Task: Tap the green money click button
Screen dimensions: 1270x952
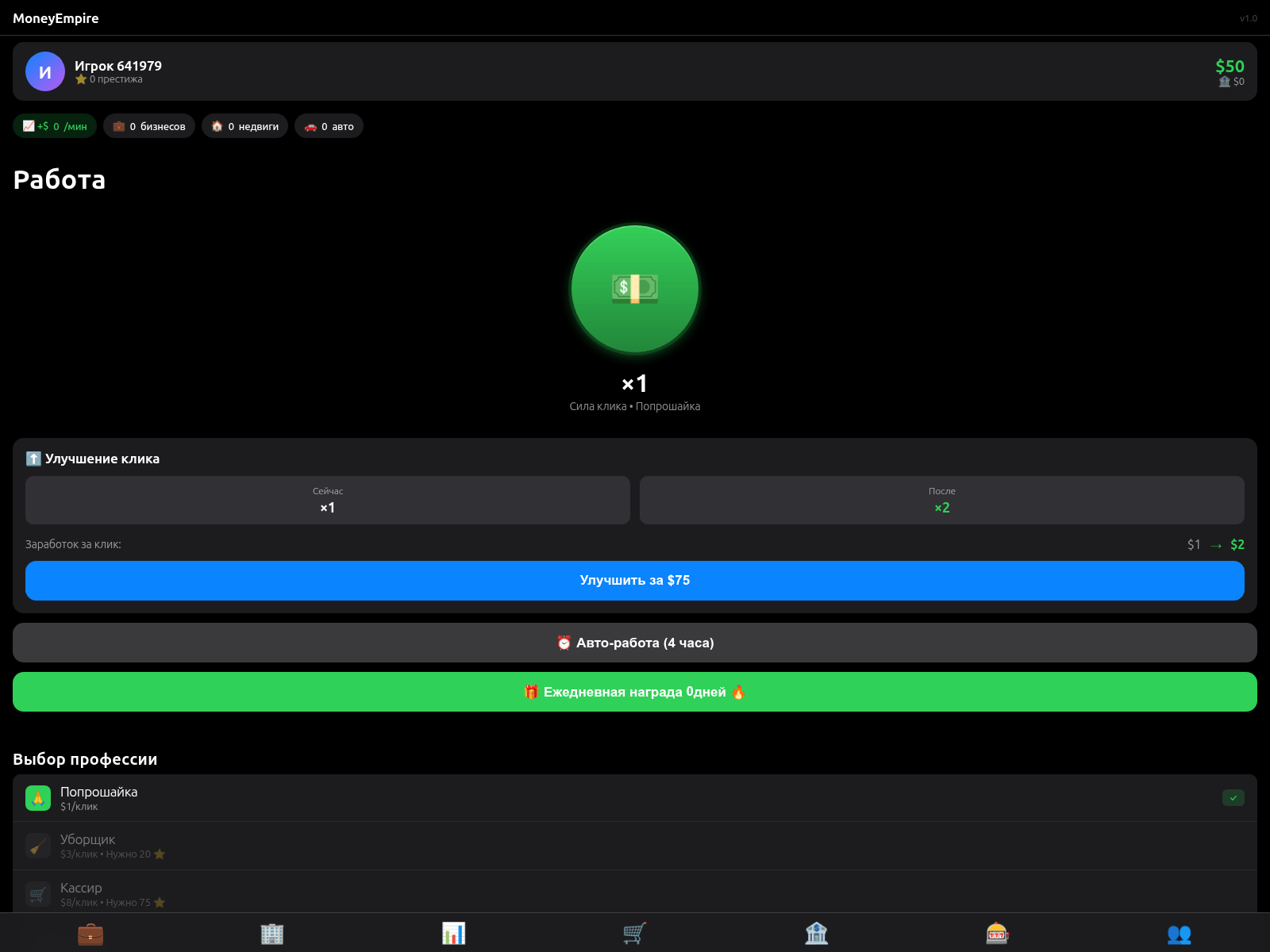Action: 635,289
